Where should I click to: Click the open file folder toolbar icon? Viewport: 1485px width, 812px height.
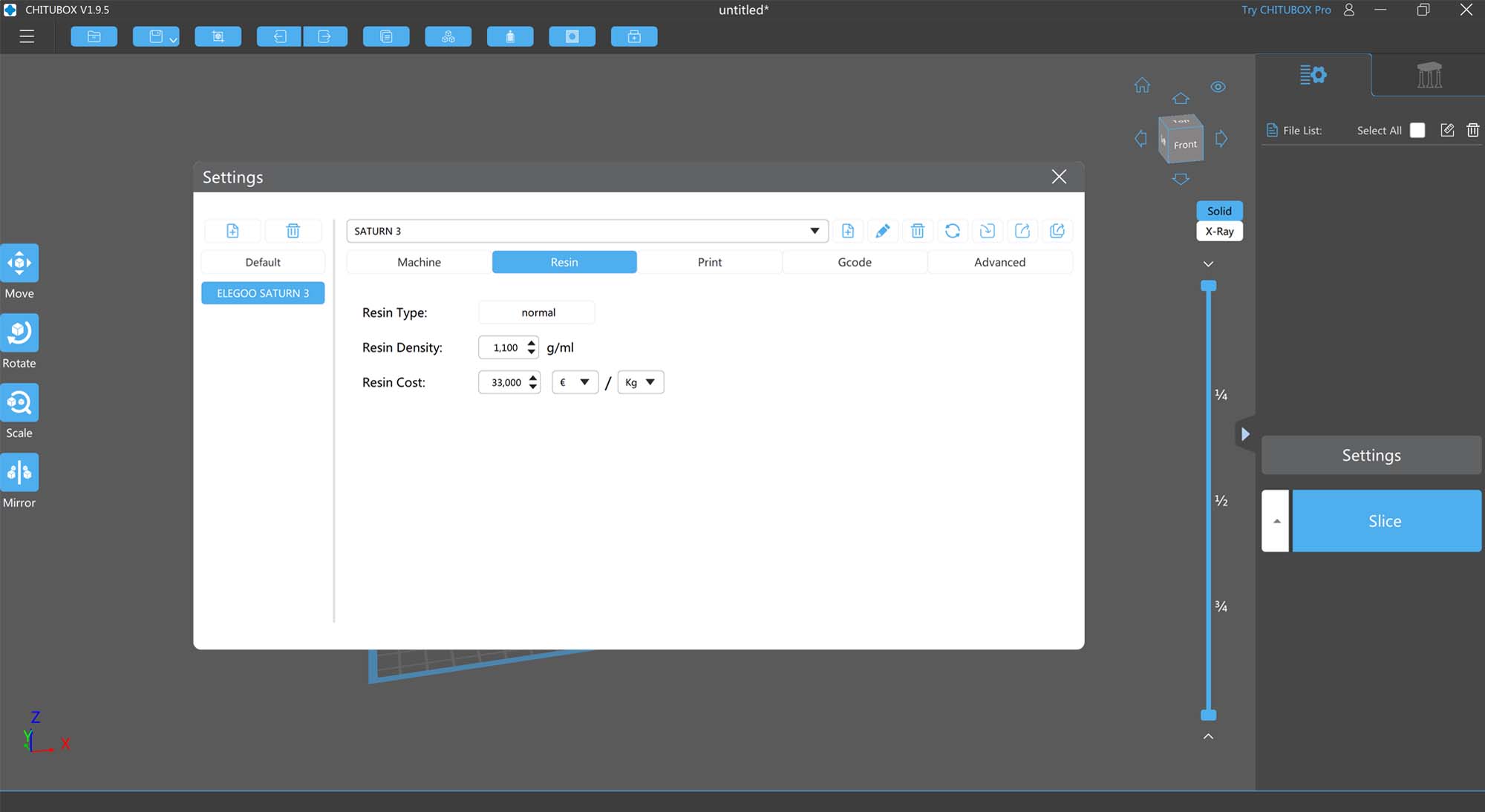[94, 36]
